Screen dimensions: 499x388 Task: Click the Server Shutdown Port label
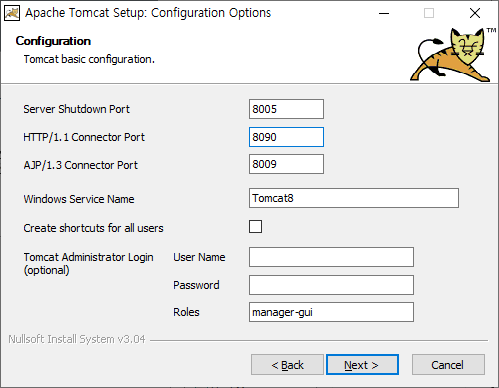coord(76,109)
